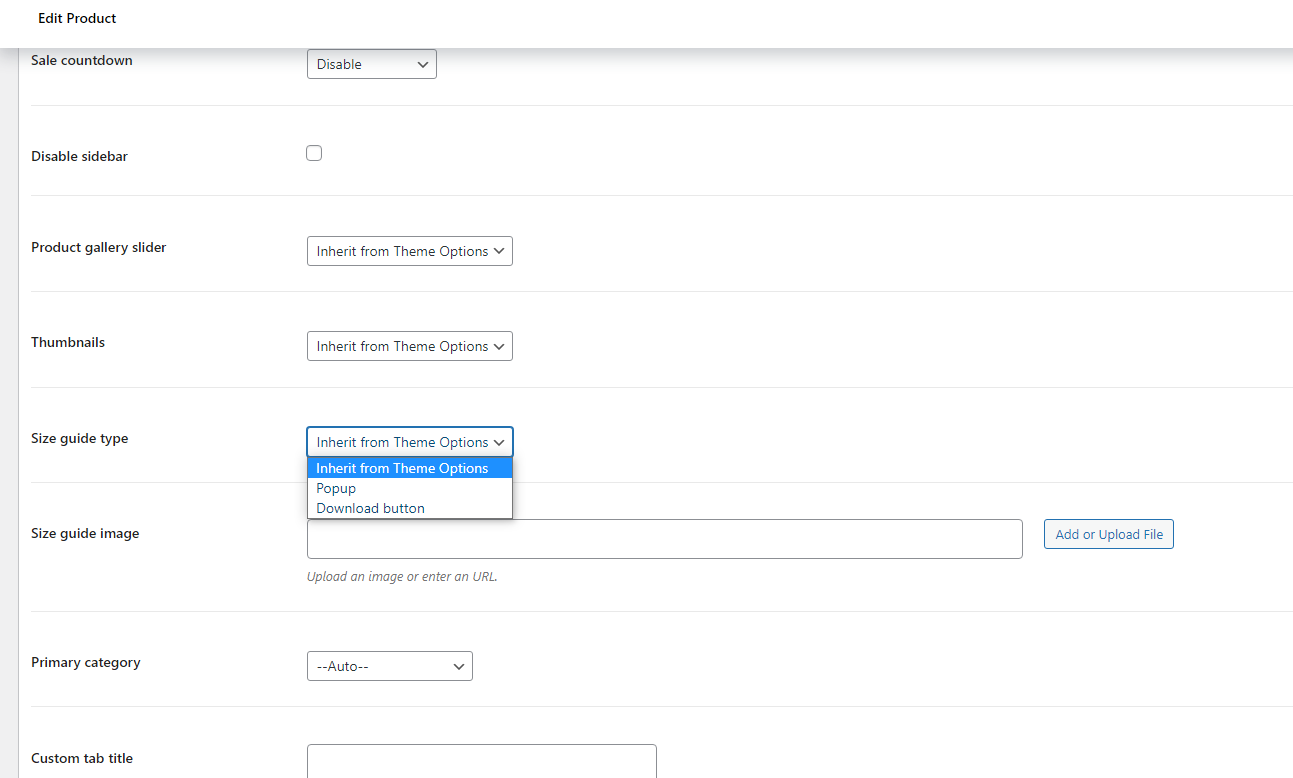Click the Primary category label
The width and height of the screenshot is (1293, 778).
[x=86, y=662]
